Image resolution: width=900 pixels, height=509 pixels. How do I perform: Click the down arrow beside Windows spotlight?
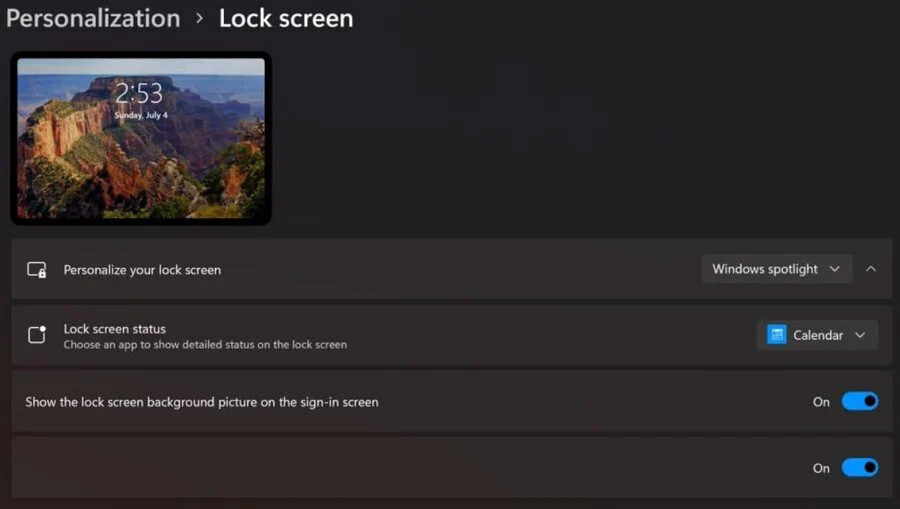pos(835,269)
